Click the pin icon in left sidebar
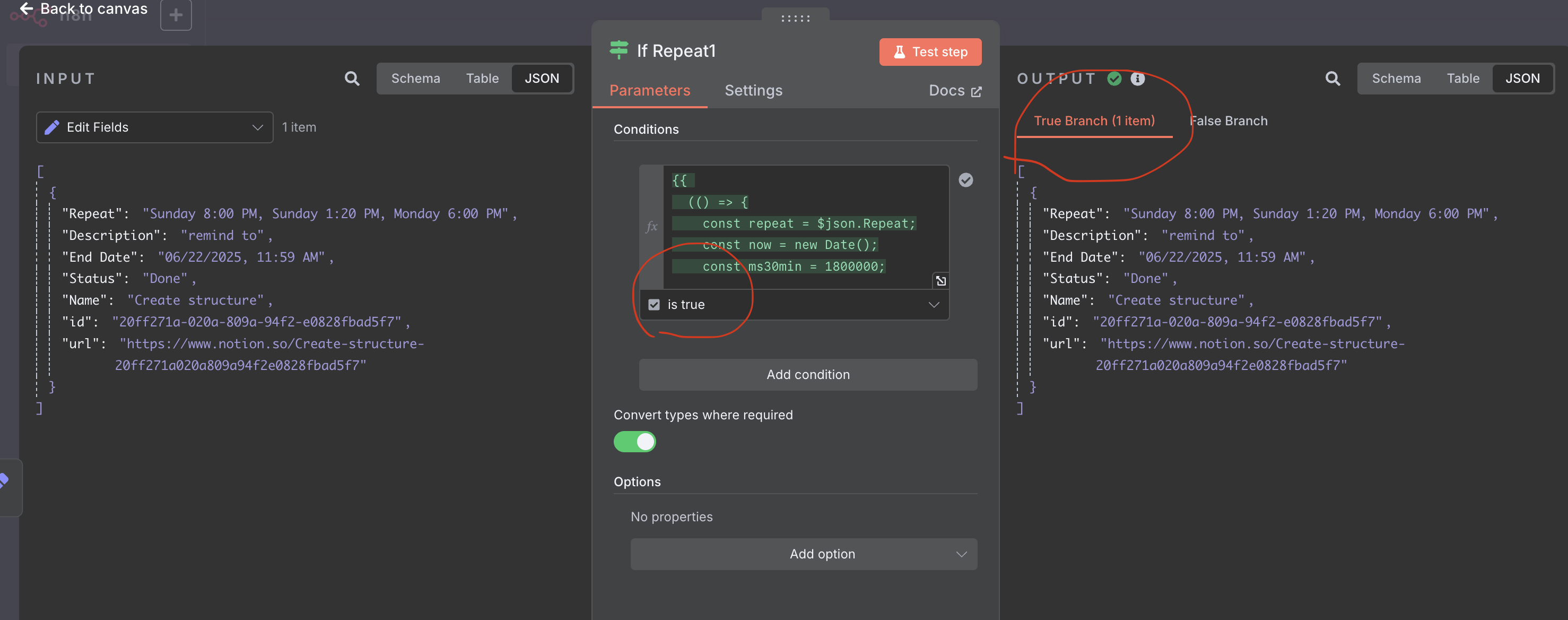 click(4, 480)
